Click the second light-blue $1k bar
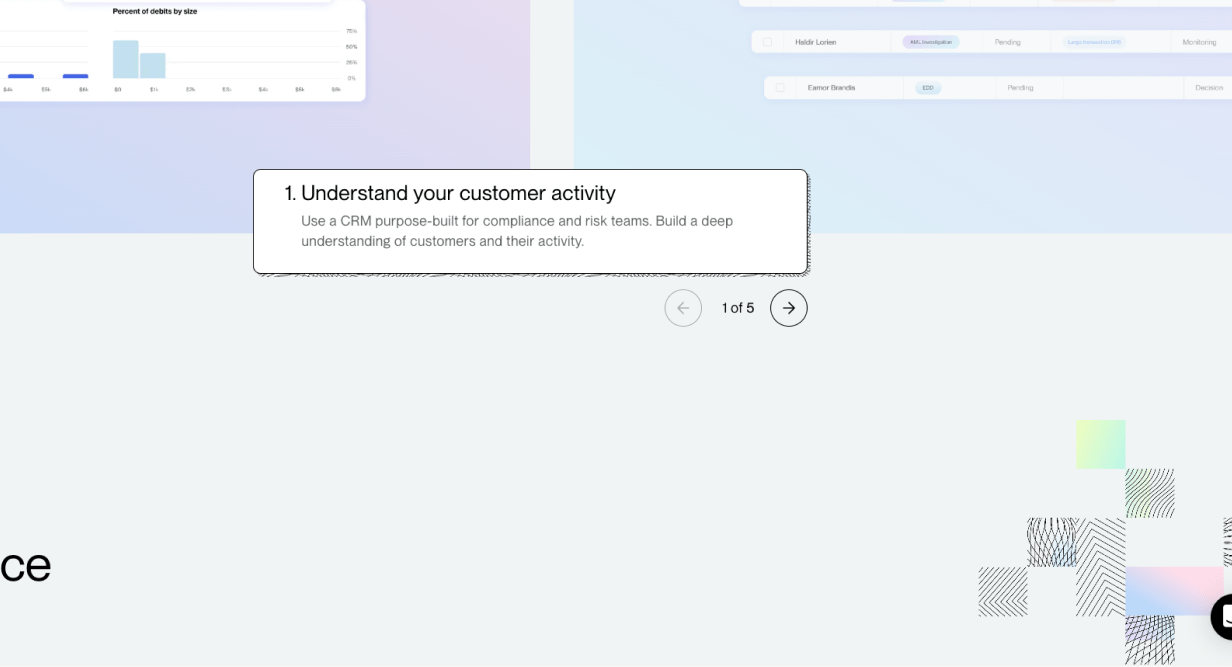This screenshot has height=667, width=1232. [x=152, y=66]
